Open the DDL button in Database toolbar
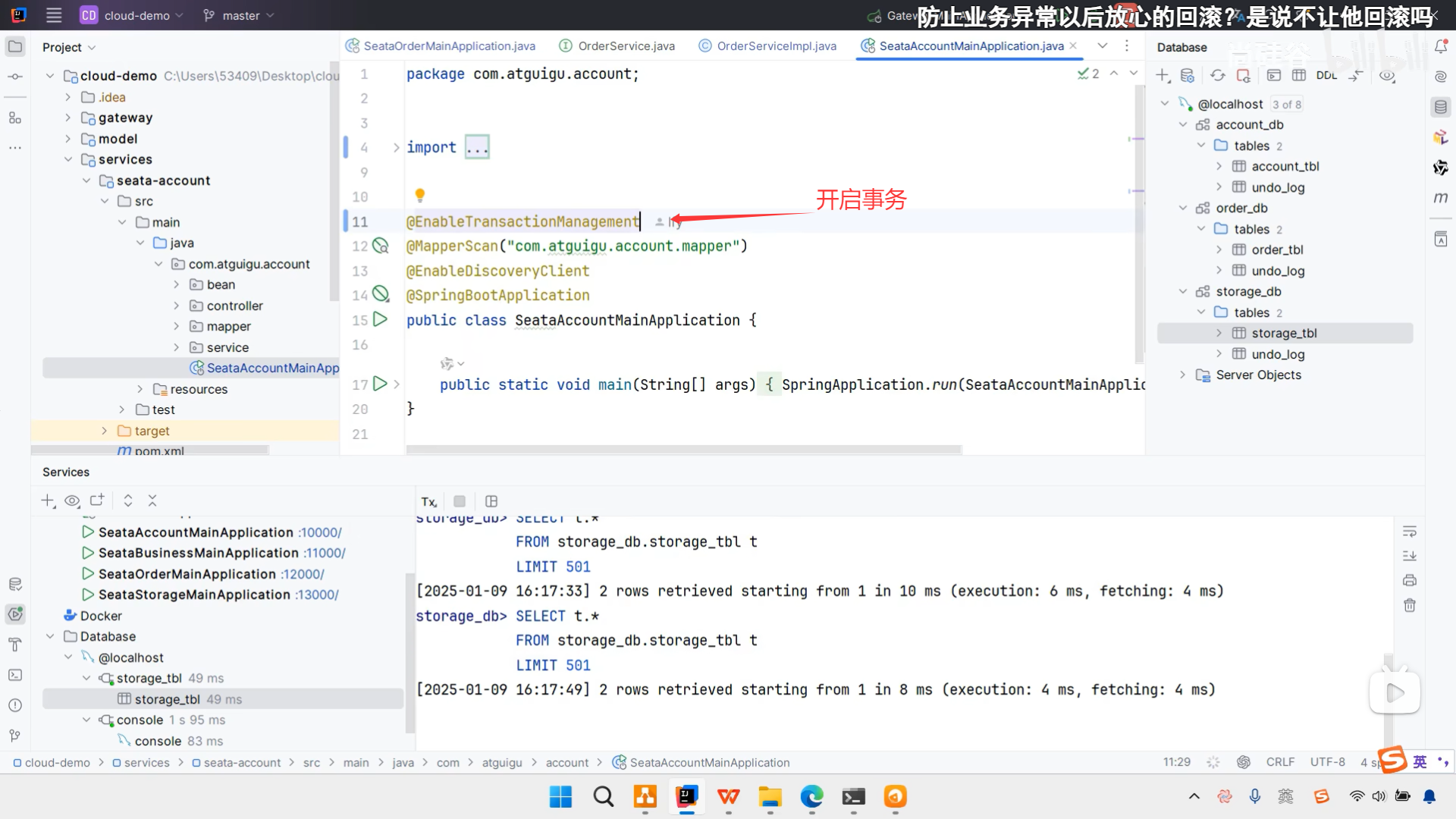The image size is (1456, 819). tap(1326, 75)
